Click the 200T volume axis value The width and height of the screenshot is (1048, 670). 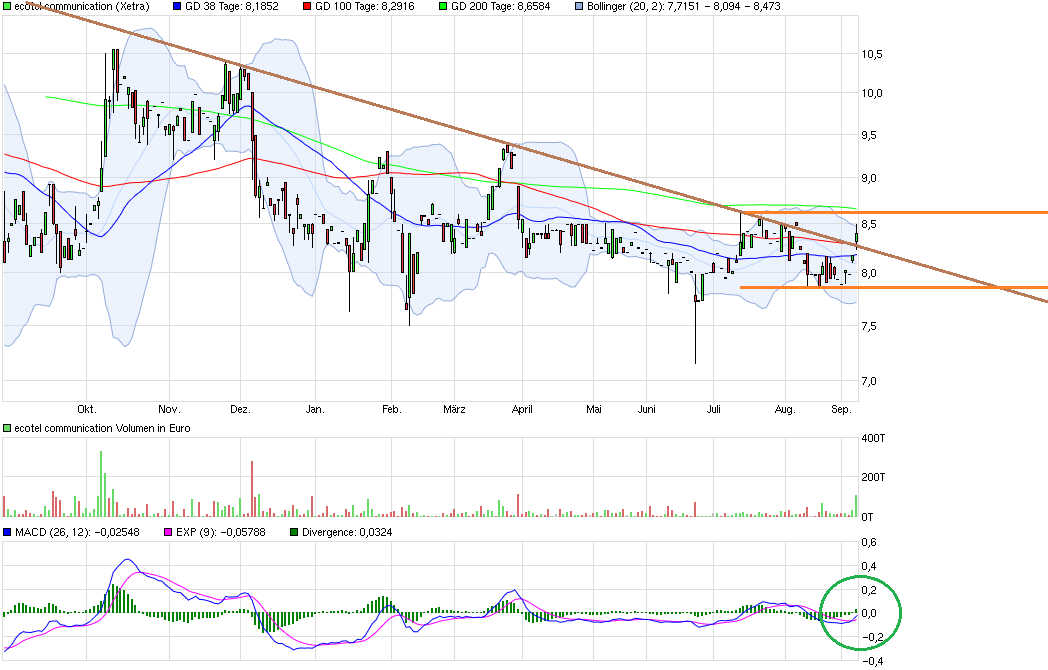click(x=874, y=477)
